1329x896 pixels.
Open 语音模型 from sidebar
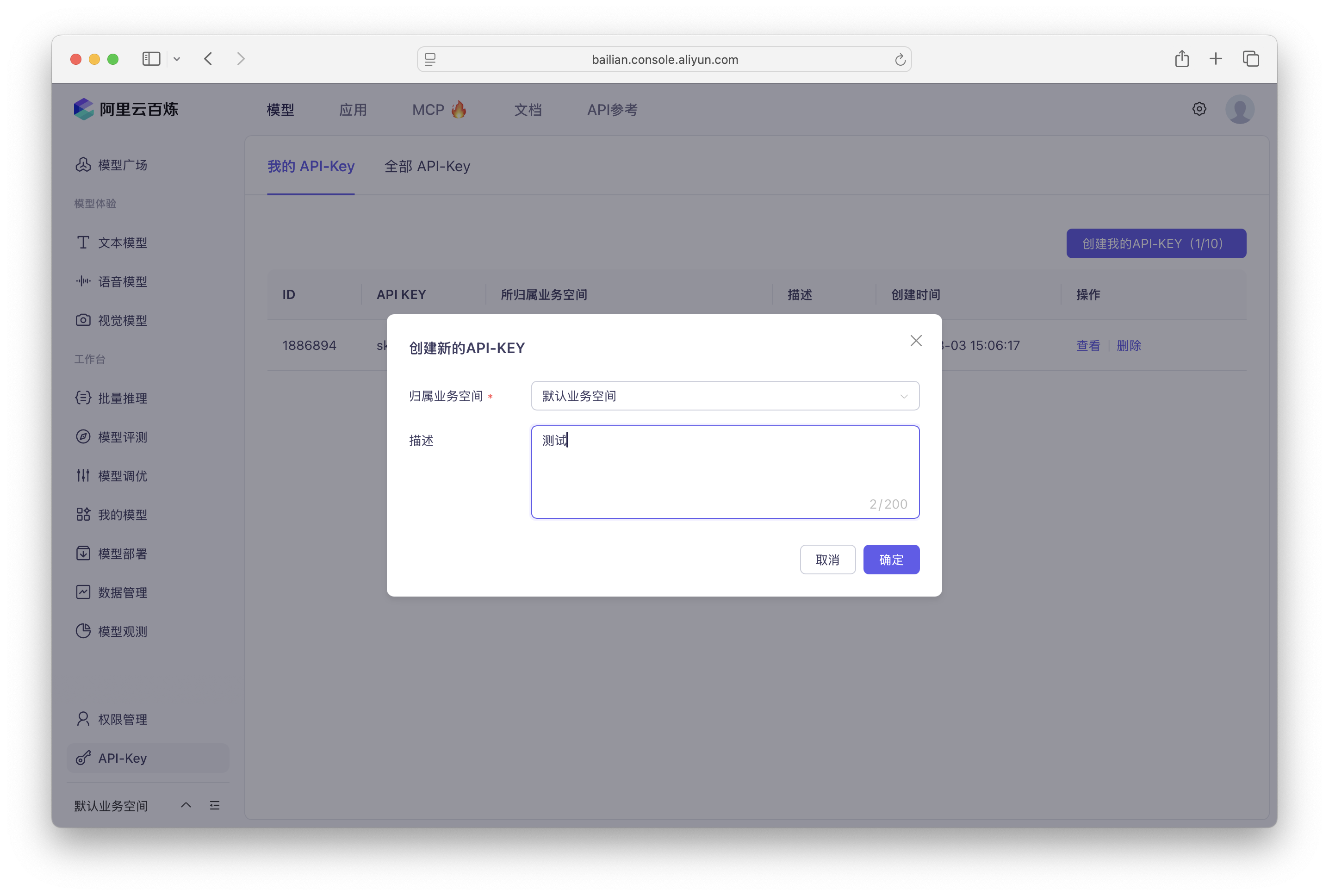(x=83, y=281)
